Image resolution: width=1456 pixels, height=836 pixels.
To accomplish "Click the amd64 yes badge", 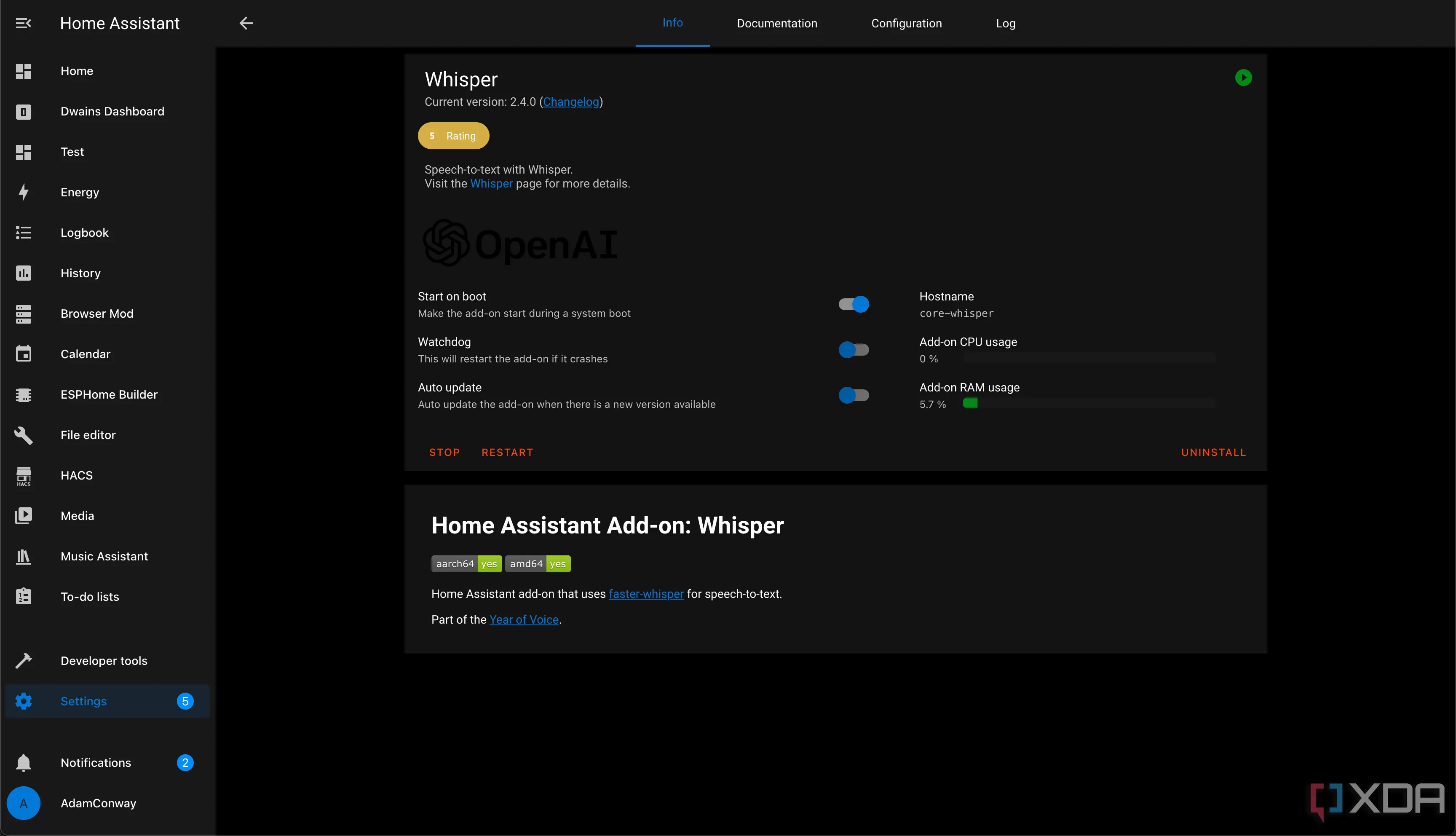I will click(538, 564).
